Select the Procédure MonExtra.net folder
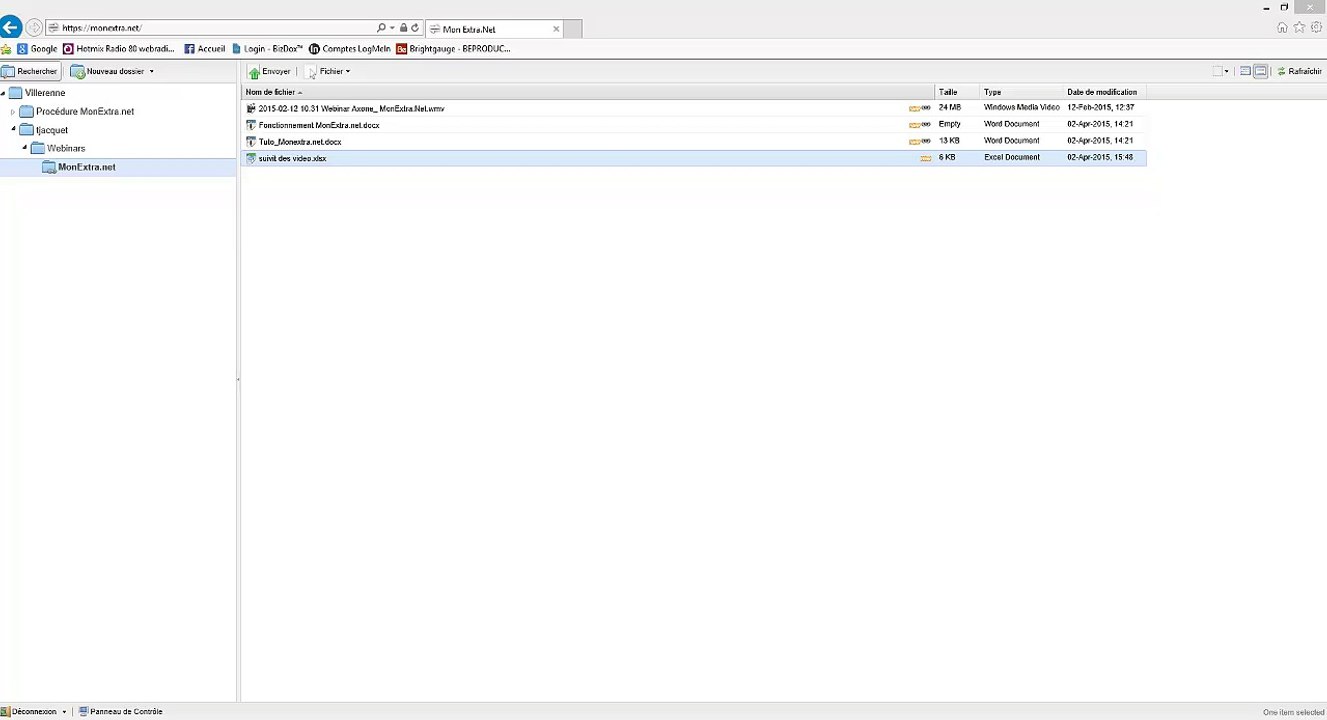Viewport: 1327px width, 720px height. point(77,112)
